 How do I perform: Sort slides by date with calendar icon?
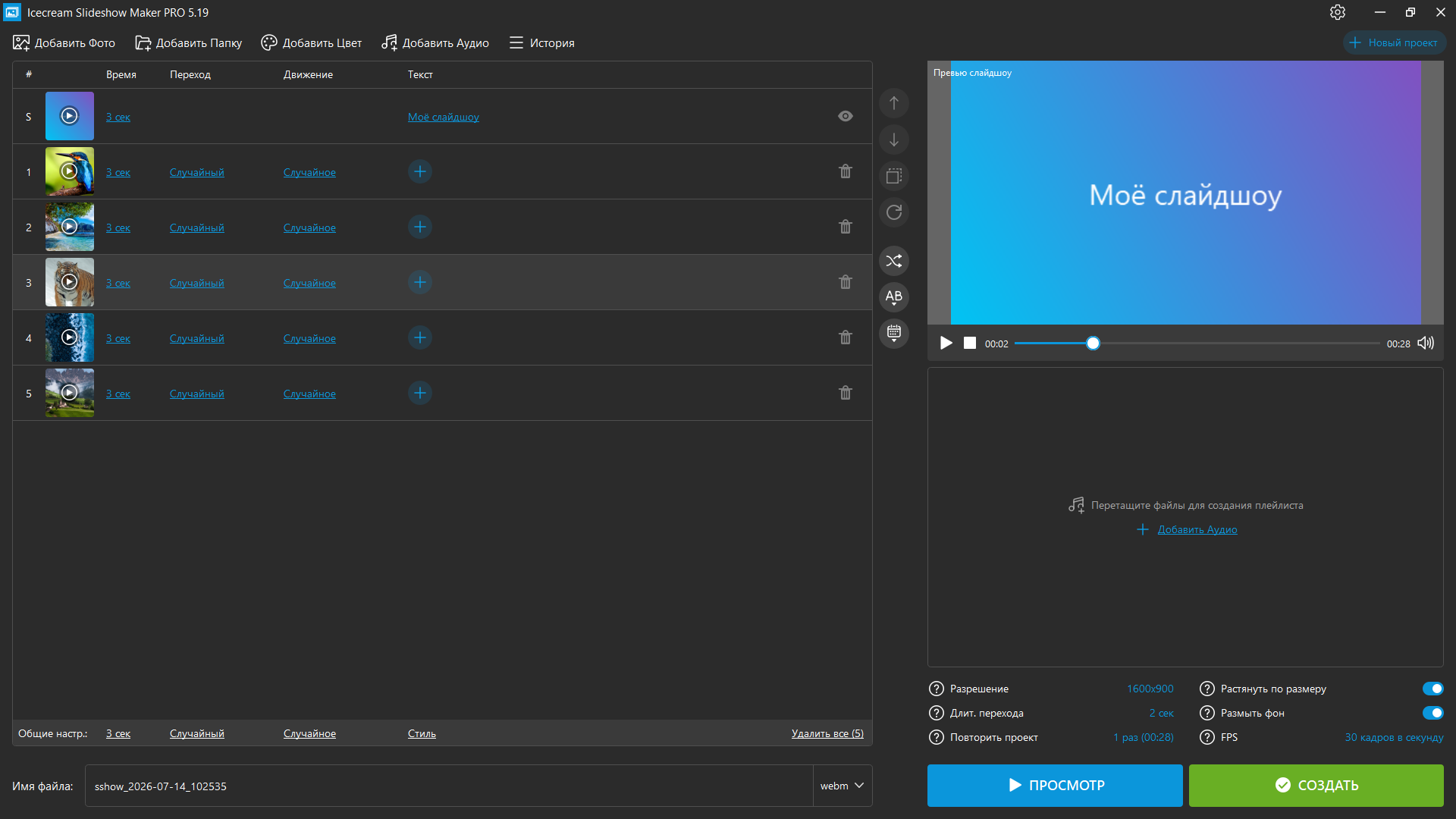[x=894, y=334]
